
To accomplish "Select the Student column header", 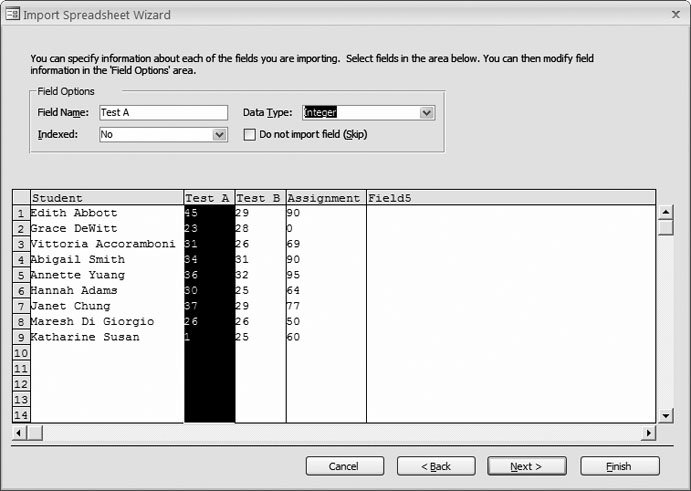I will 107,198.
